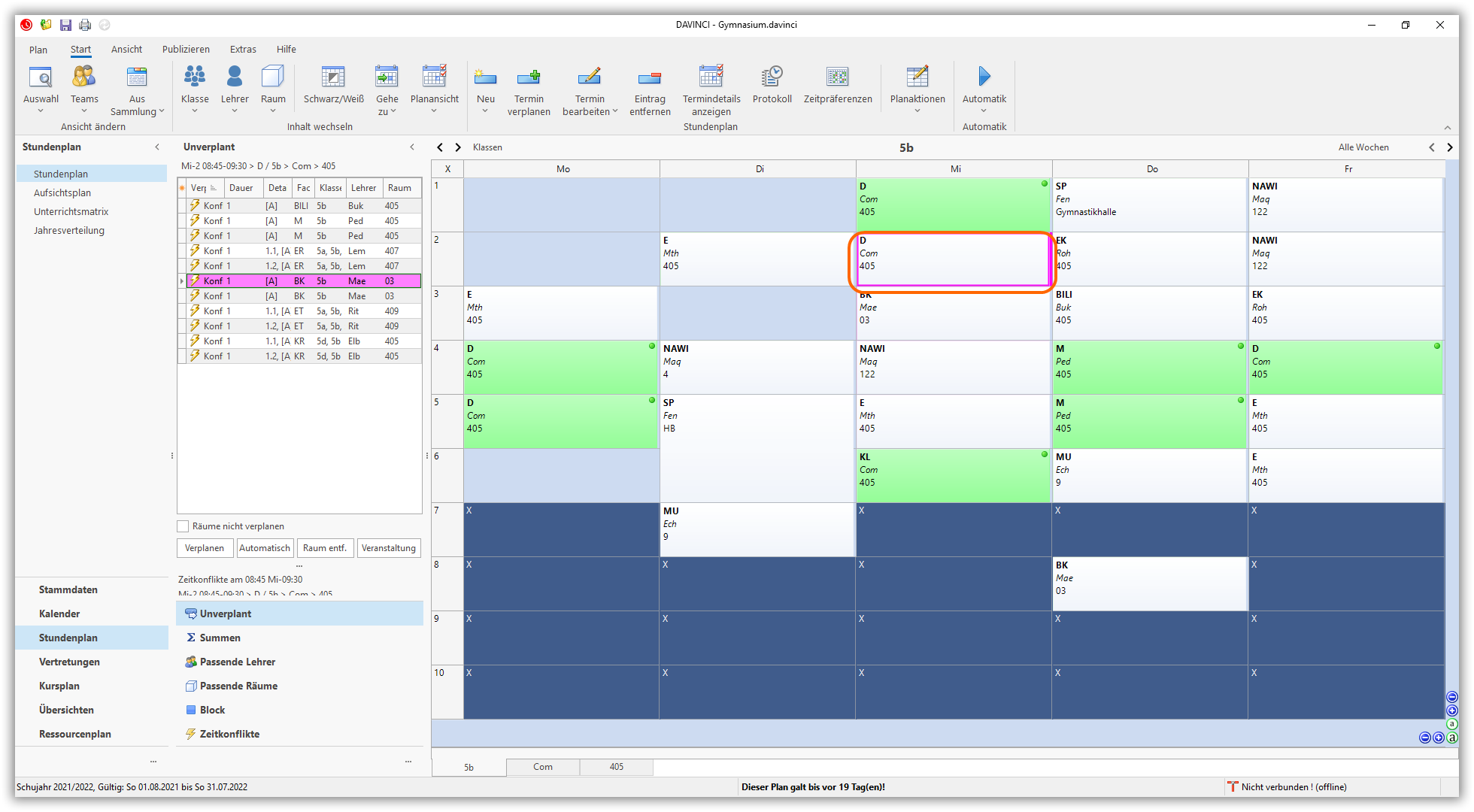This screenshot has height=812, width=1474.
Task: Tick the checkbox of the Konf KR Elb 1.2 row
Action: pyautogui.click(x=182, y=356)
